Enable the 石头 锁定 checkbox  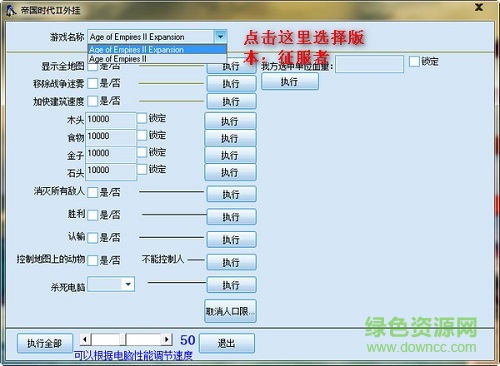(x=142, y=169)
